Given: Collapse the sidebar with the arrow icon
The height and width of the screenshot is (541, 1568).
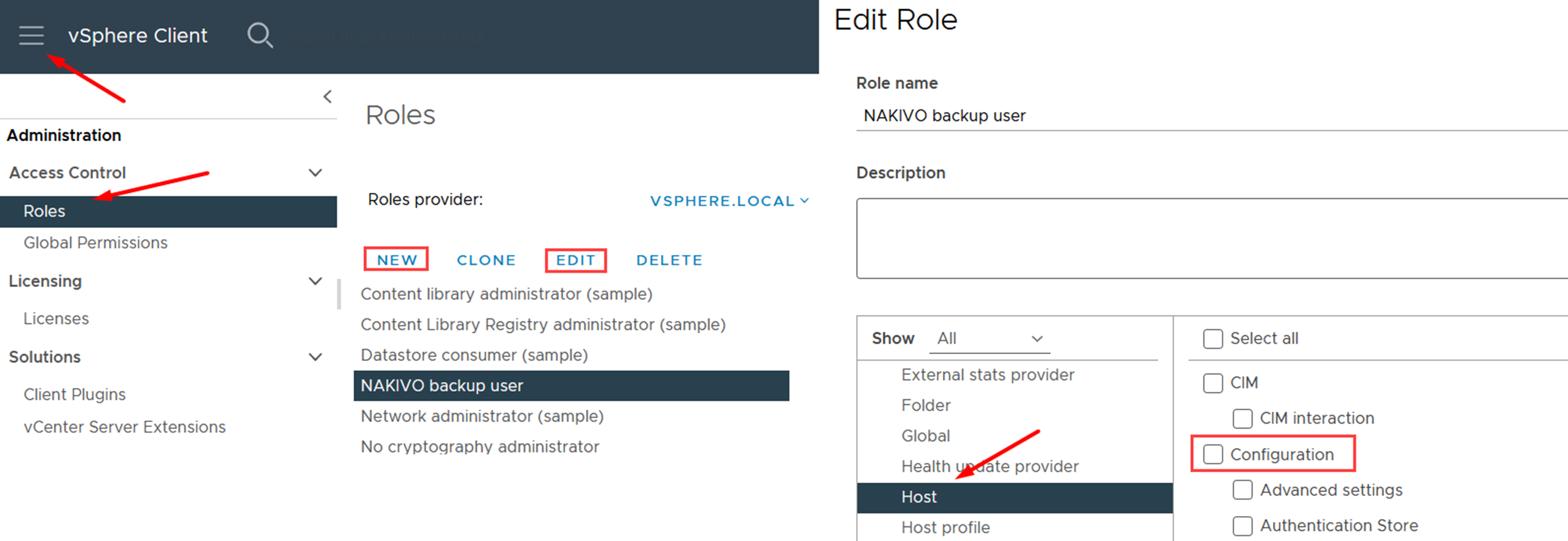Looking at the screenshot, I should pyautogui.click(x=328, y=97).
